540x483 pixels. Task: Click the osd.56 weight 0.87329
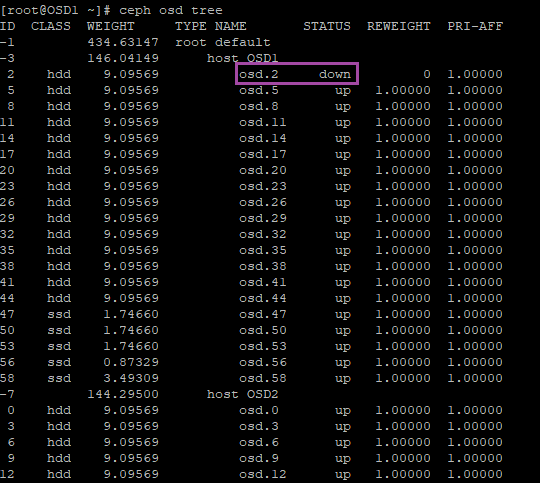(131, 362)
